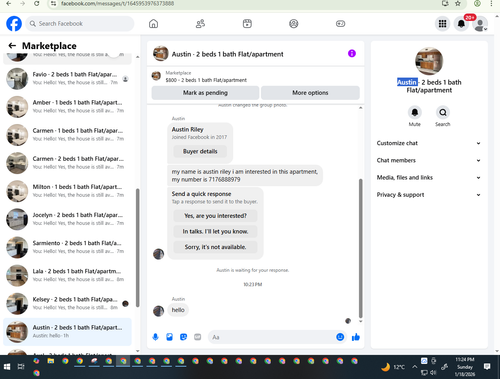The width and height of the screenshot is (500, 379).
Task: Attach a file with the photo icon
Action: pos(169,337)
